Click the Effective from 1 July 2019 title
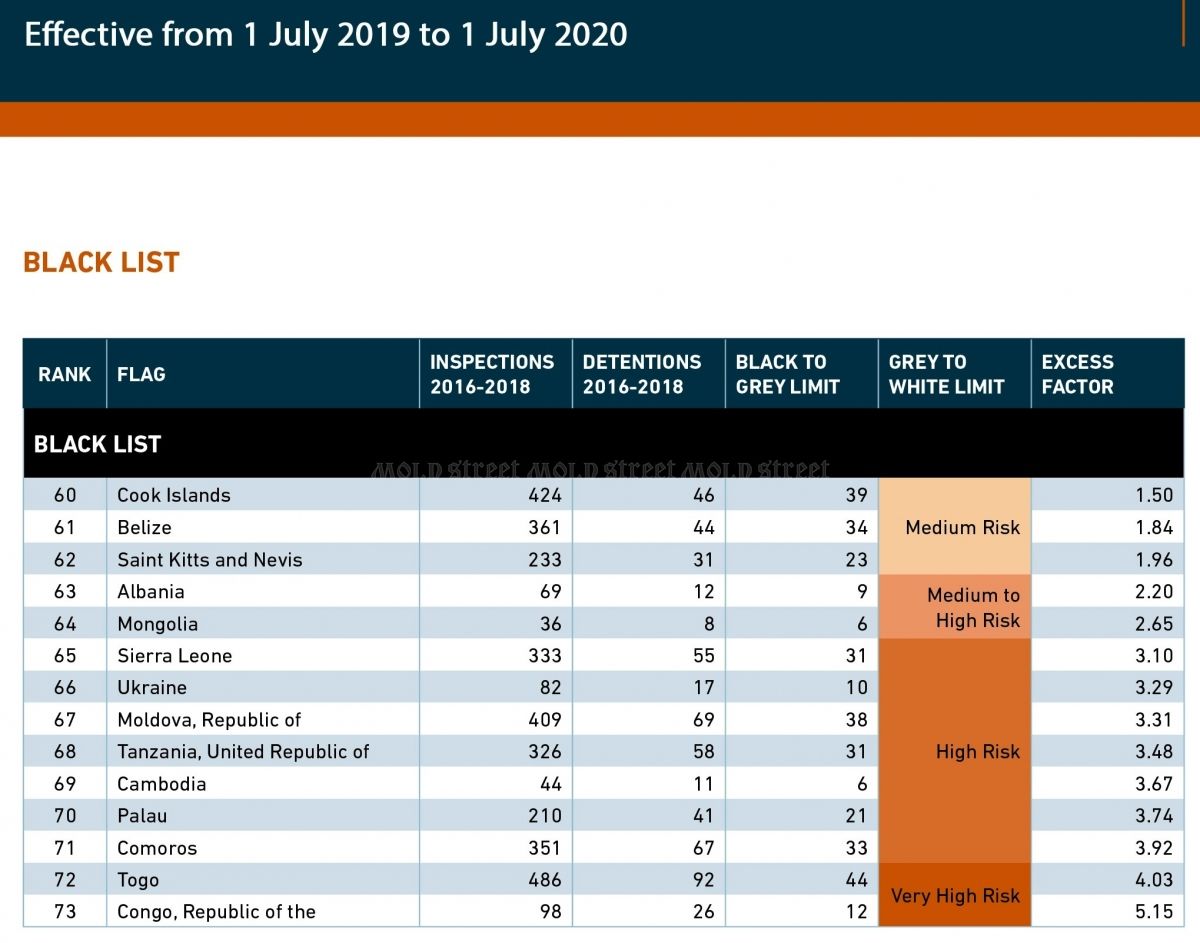 pyautogui.click(x=326, y=35)
